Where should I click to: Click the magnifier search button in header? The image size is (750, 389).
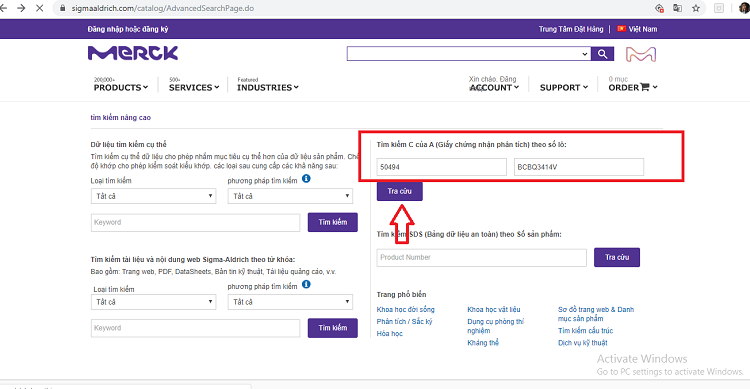tap(603, 54)
